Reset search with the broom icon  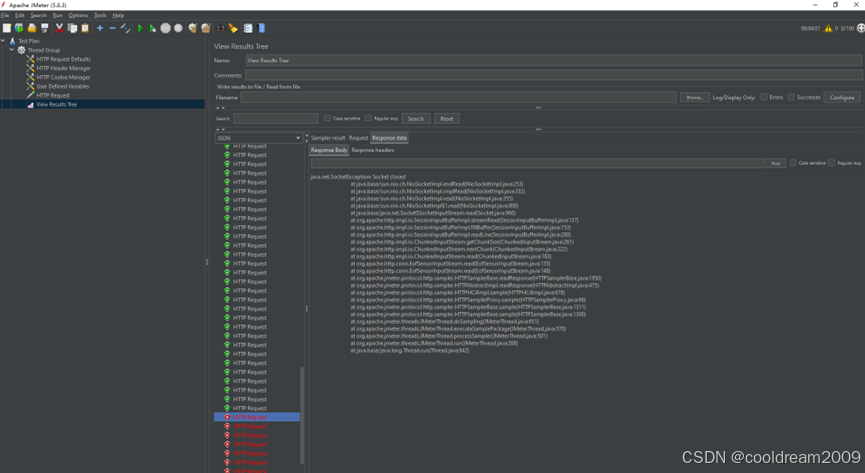coord(233,28)
